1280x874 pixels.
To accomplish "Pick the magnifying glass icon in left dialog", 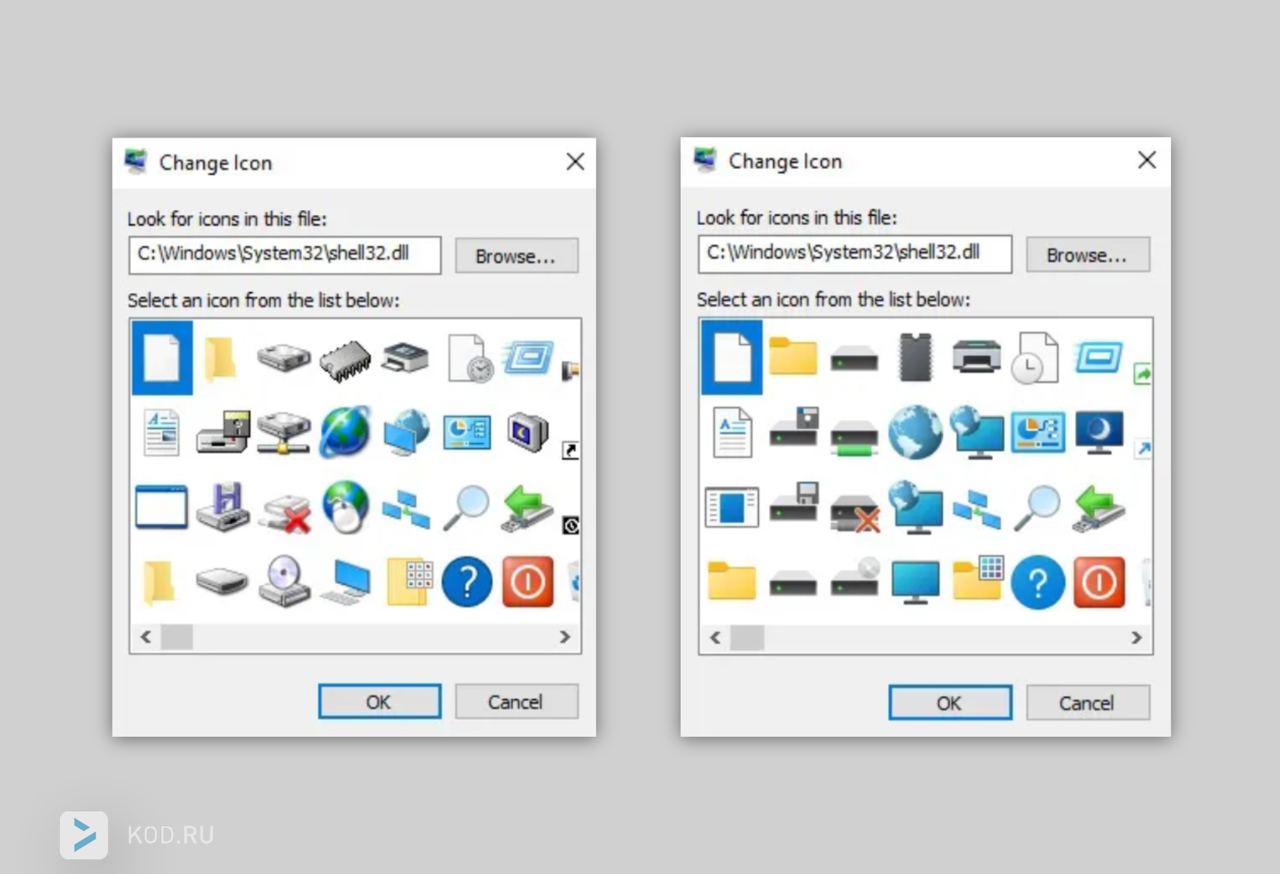I will click(x=466, y=507).
